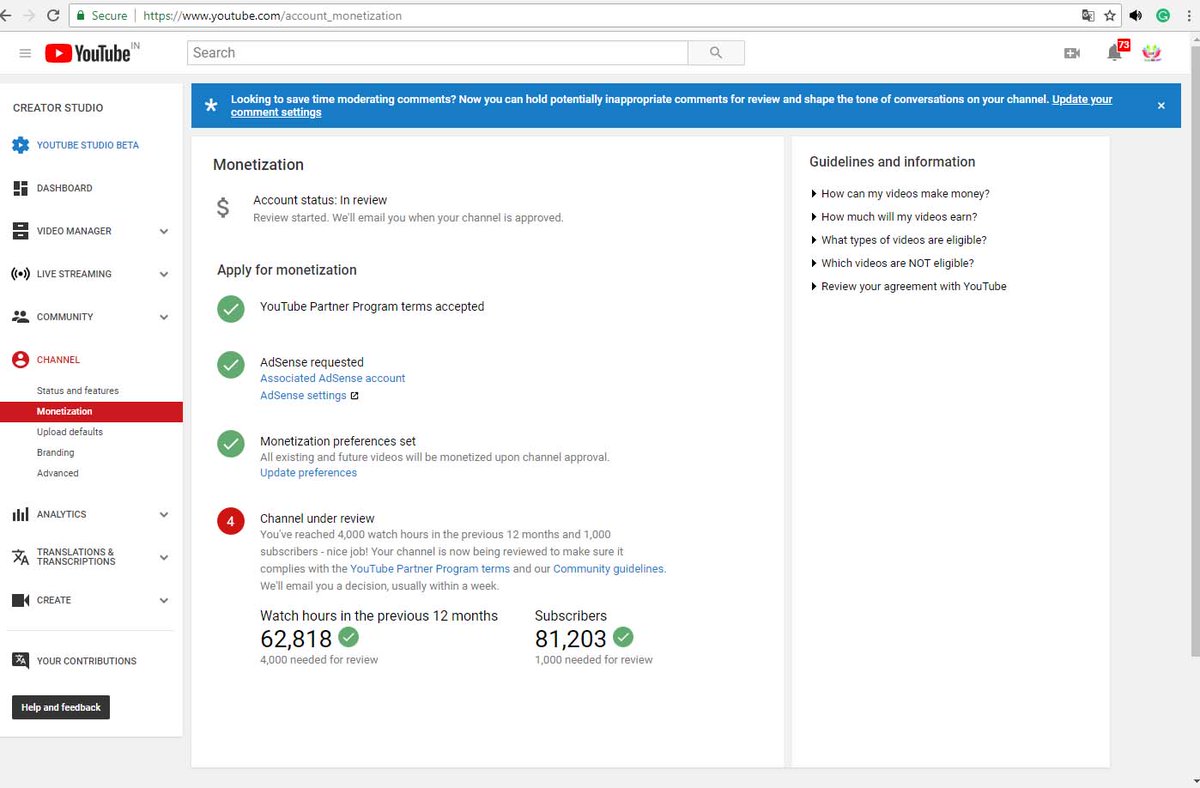Click the Partner Program terms accepted checkmark

click(231, 308)
